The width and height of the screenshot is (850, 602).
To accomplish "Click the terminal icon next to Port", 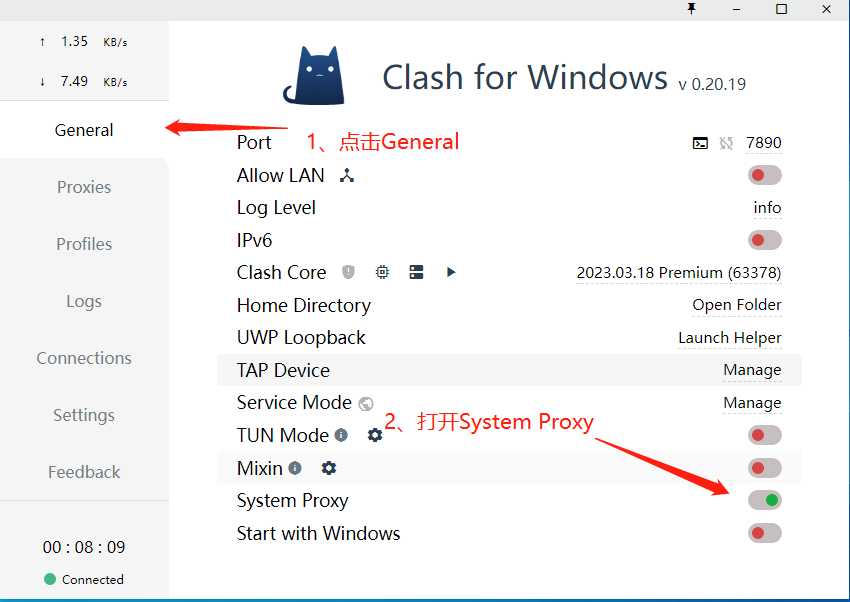I will [x=700, y=143].
